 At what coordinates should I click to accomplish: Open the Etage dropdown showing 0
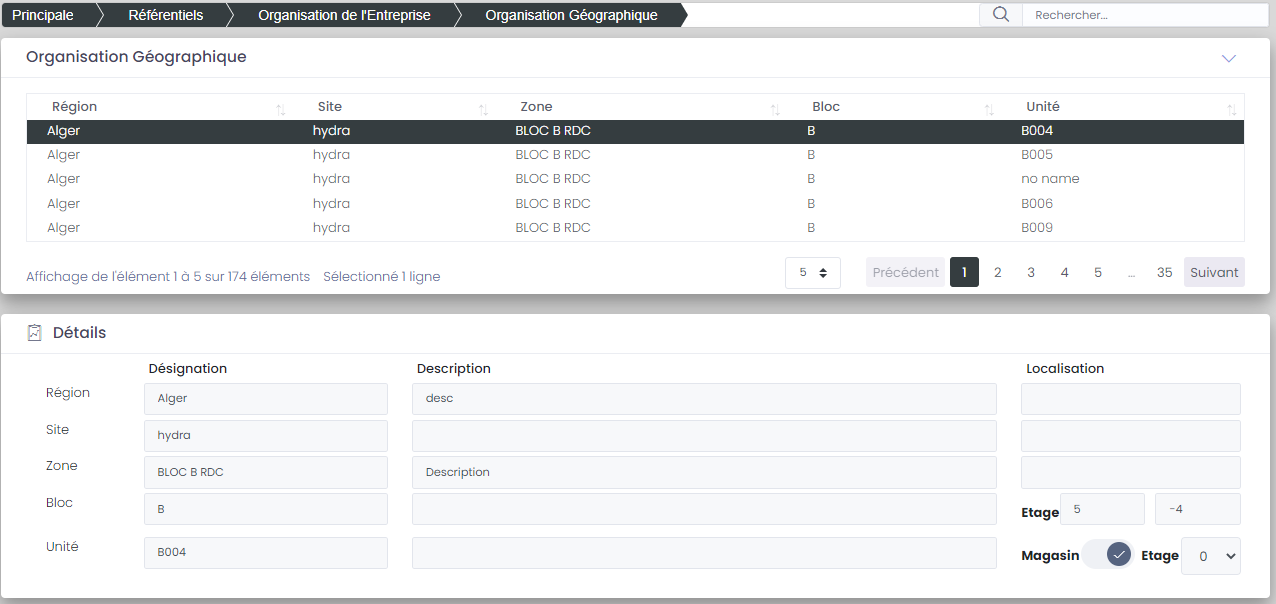point(1210,556)
